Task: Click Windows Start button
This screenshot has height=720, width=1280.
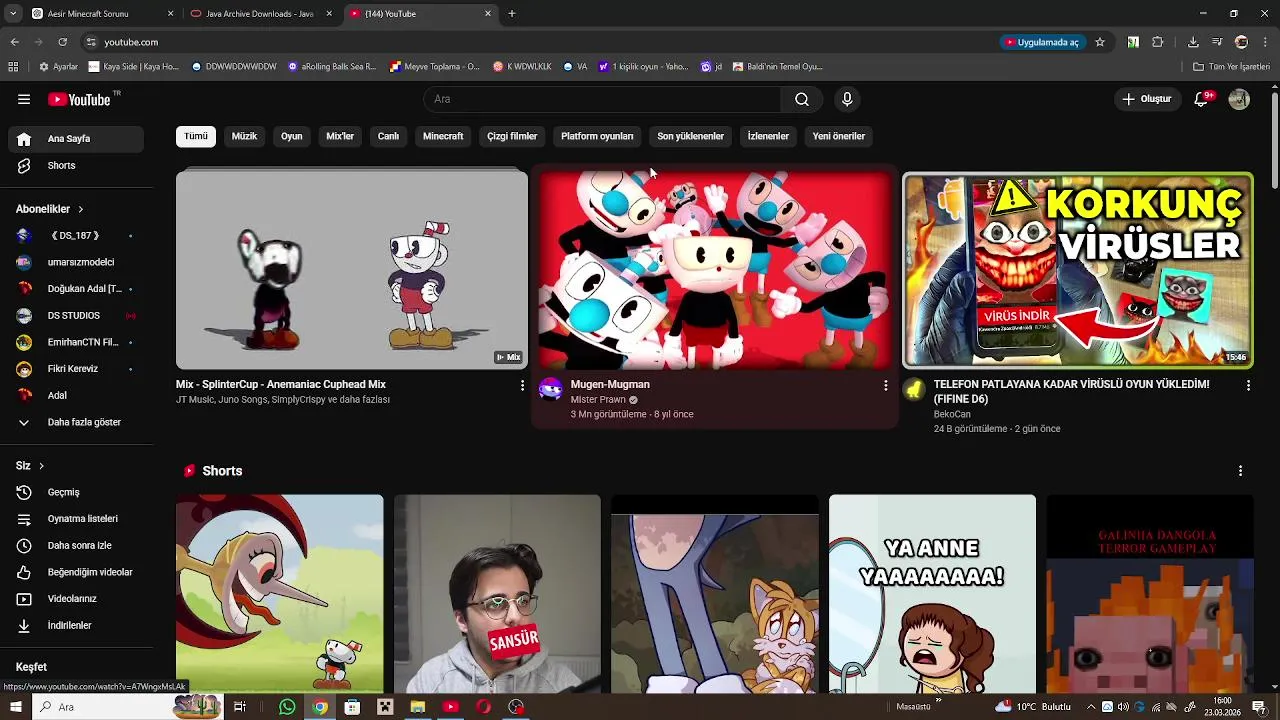Action: tap(15, 707)
